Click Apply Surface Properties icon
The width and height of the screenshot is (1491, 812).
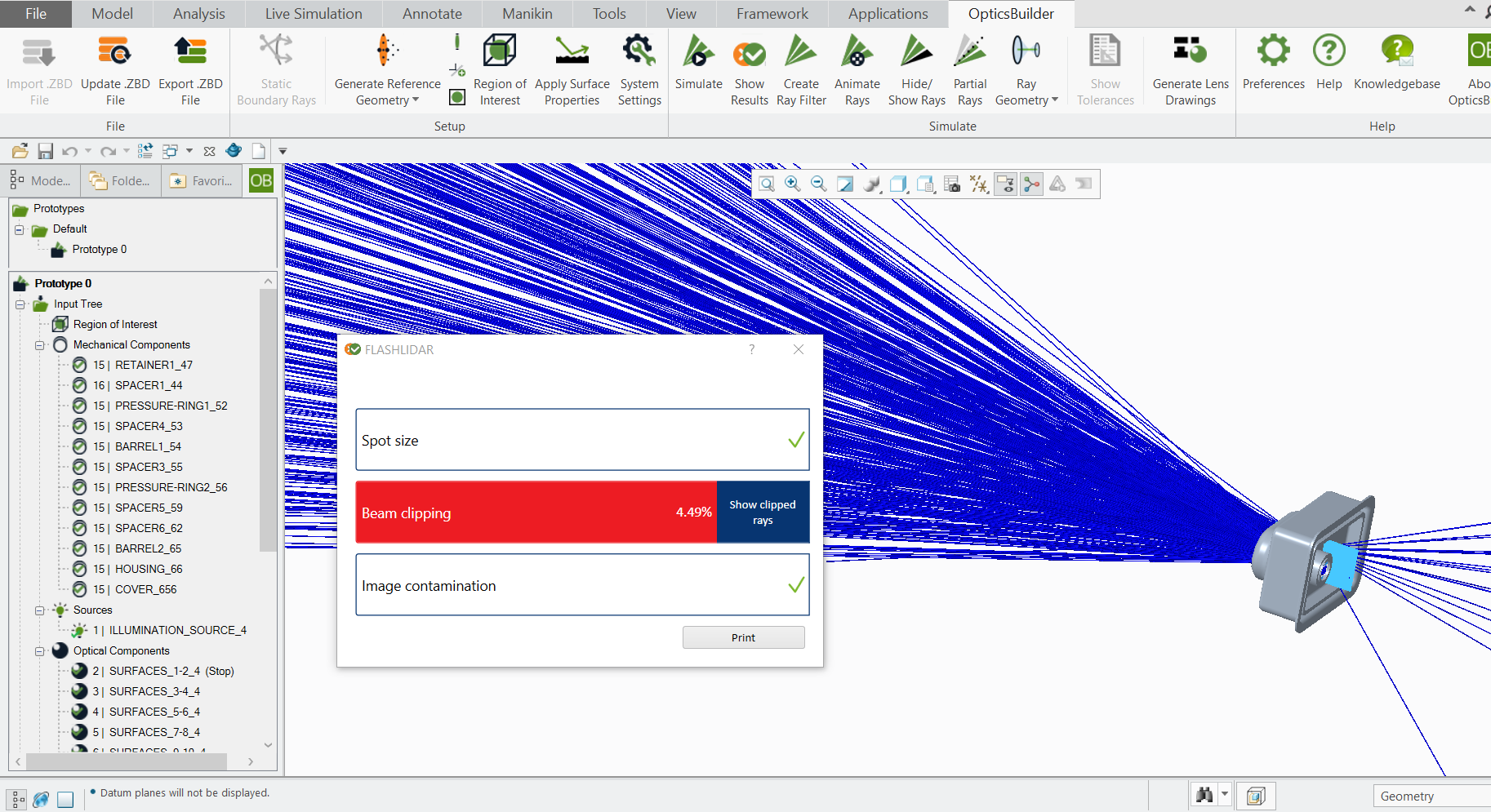pyautogui.click(x=572, y=51)
